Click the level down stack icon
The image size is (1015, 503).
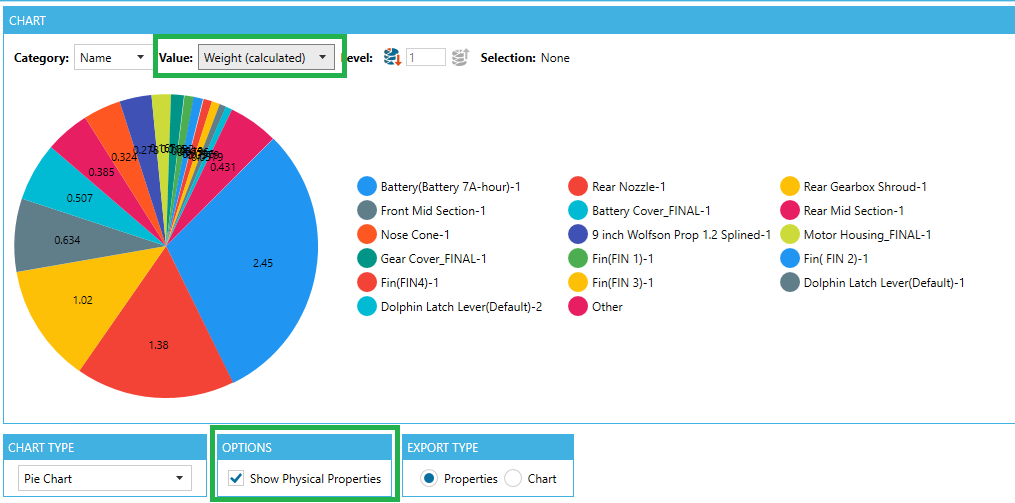[x=393, y=58]
